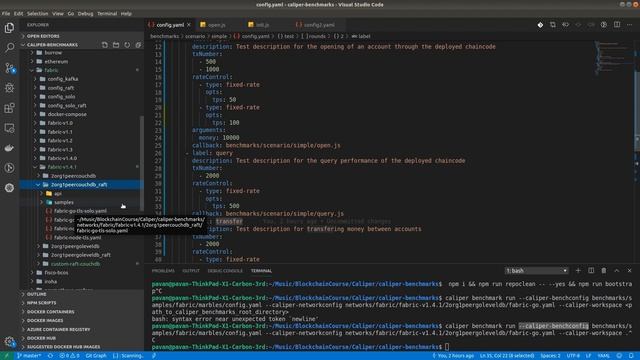Open notifications bell in status bar
The height and width of the screenshot is (360, 640).
pyautogui.click(x=631, y=356)
